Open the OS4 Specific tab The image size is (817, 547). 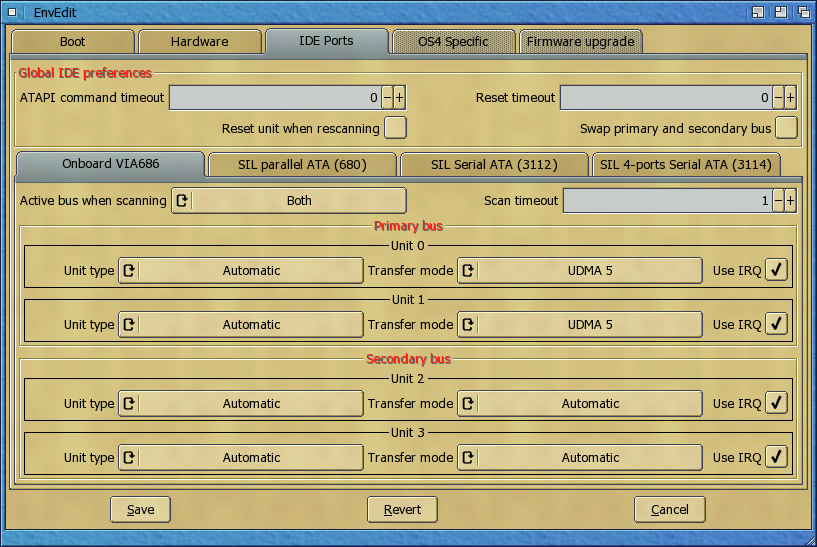[453, 42]
